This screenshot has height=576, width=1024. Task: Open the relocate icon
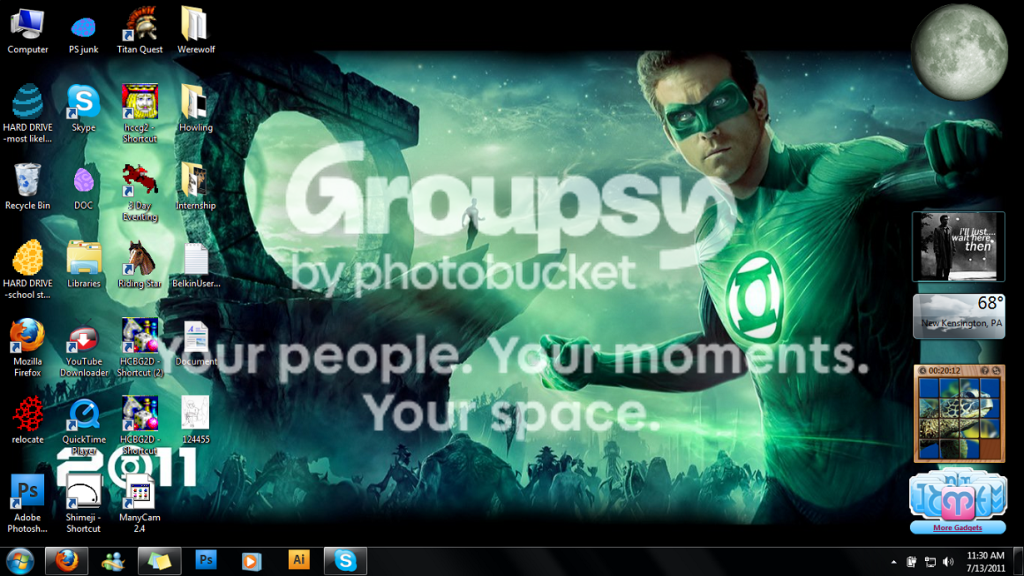pos(27,421)
